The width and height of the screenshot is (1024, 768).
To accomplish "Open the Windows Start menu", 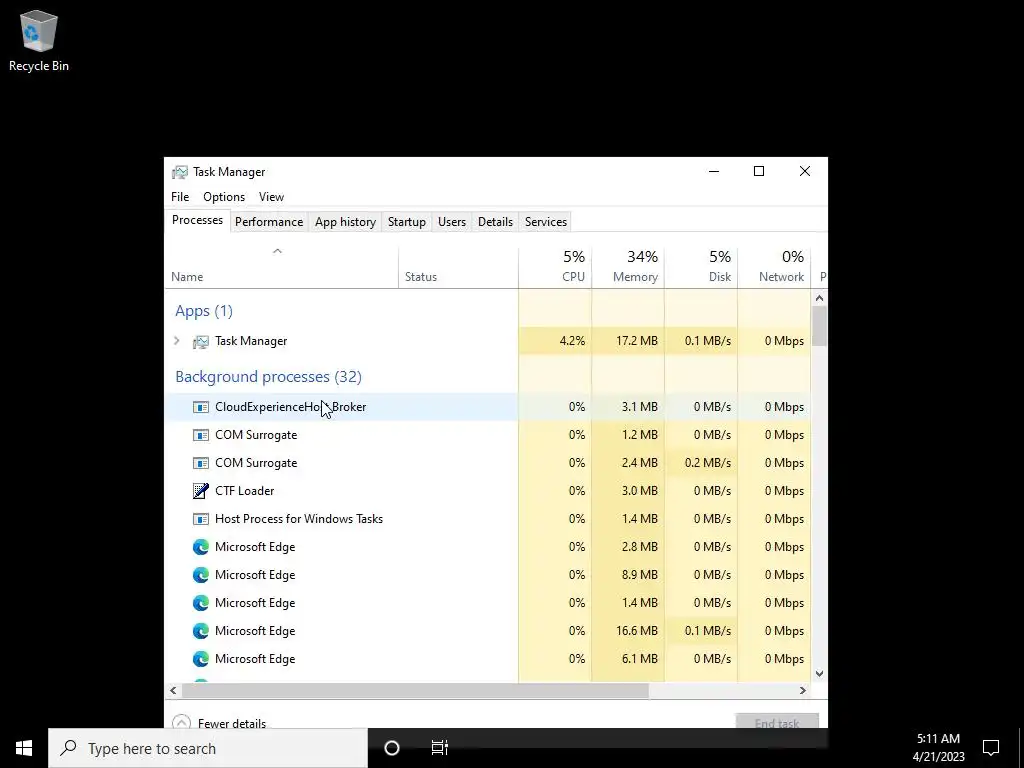I will click(24, 748).
